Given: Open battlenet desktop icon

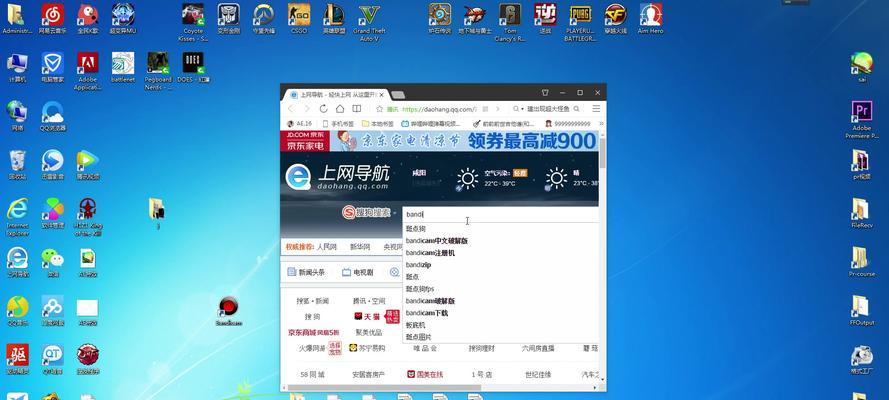Looking at the screenshot, I should click(123, 67).
